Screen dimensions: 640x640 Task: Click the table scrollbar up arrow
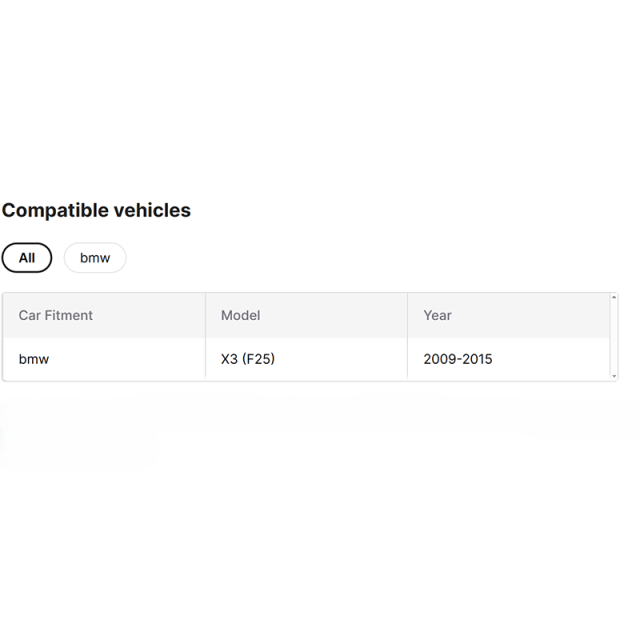(x=613, y=298)
